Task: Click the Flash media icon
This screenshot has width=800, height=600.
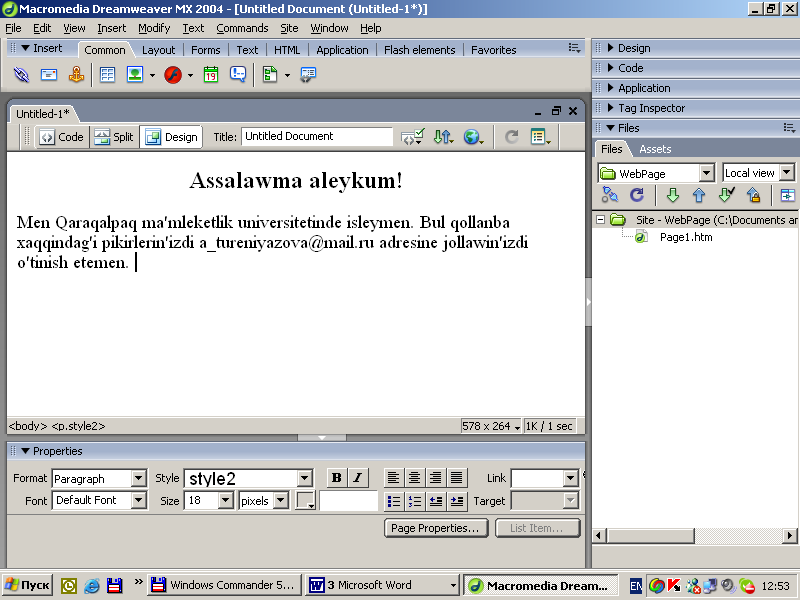Action: click(173, 75)
